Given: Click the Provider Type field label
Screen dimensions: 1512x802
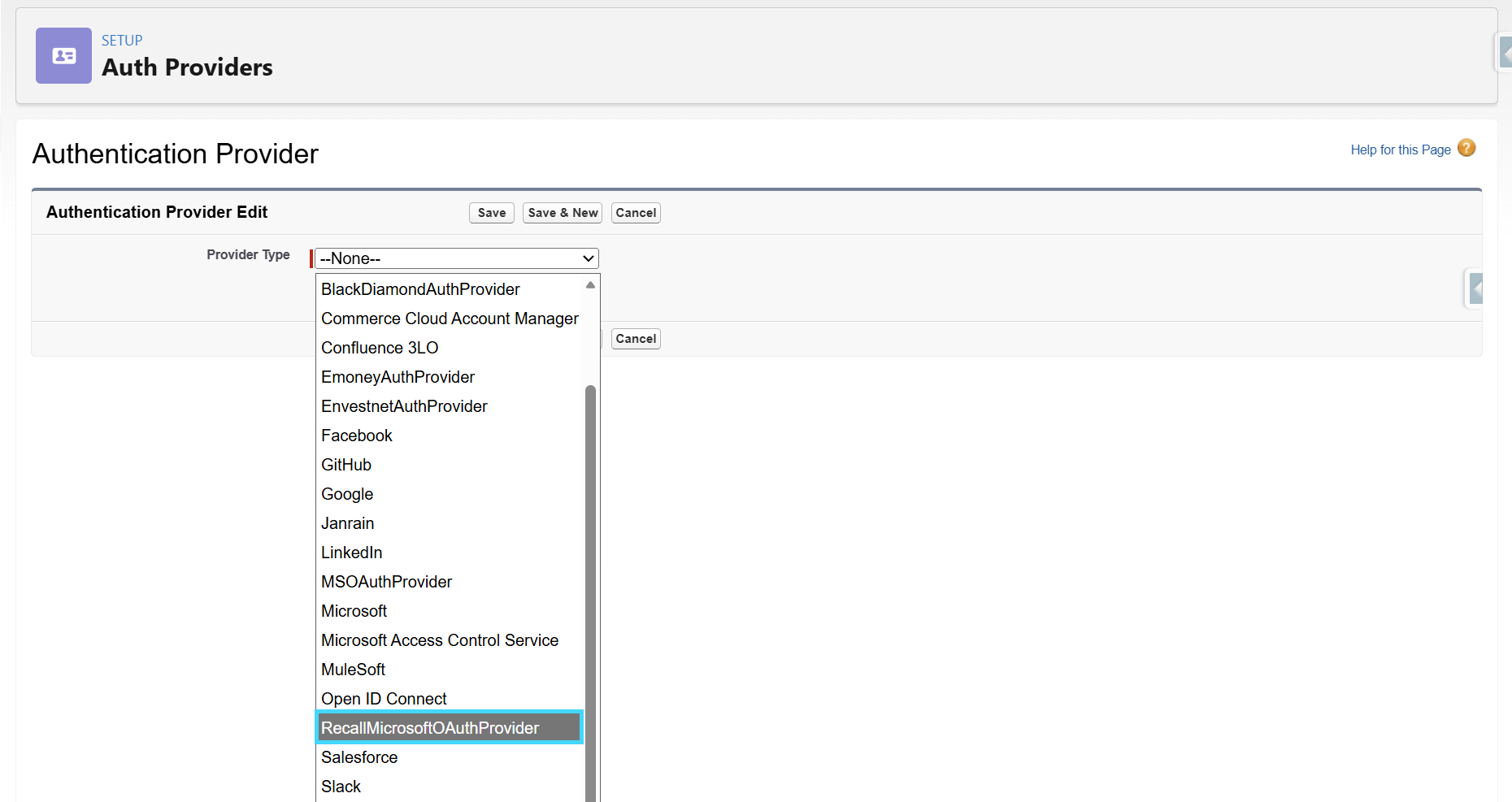Looking at the screenshot, I should click(248, 255).
